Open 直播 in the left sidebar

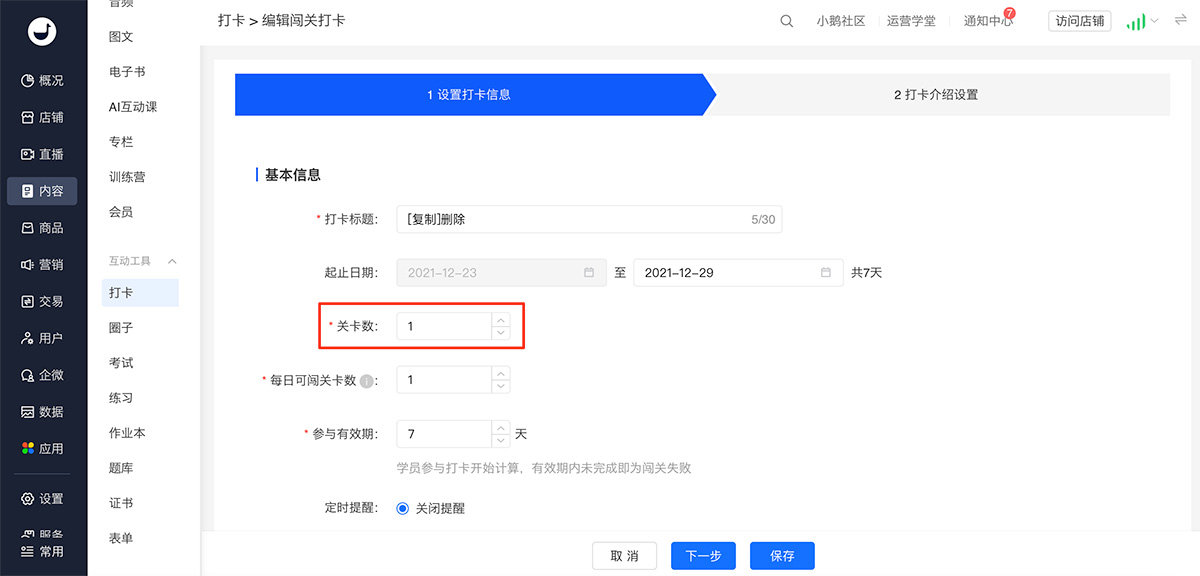point(43,154)
